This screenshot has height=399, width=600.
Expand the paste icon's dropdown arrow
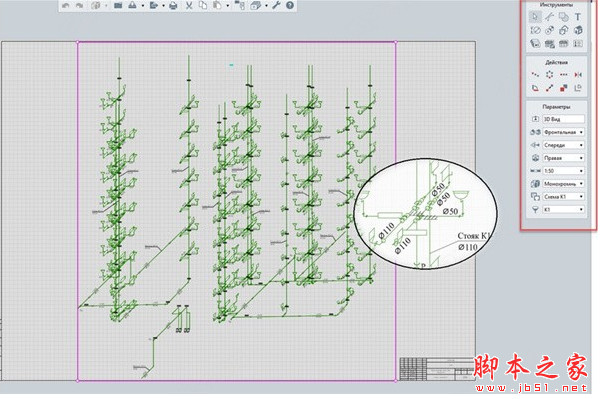tap(228, 6)
